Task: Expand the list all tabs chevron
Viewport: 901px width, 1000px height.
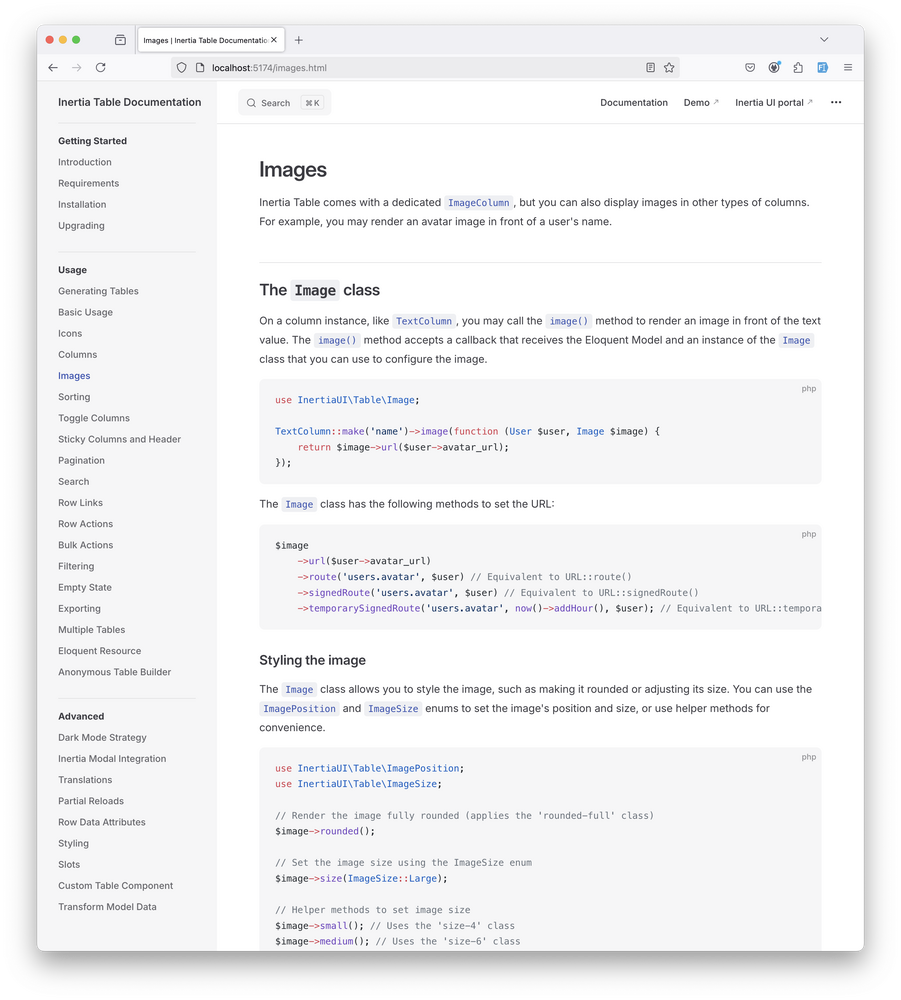Action: pos(824,40)
